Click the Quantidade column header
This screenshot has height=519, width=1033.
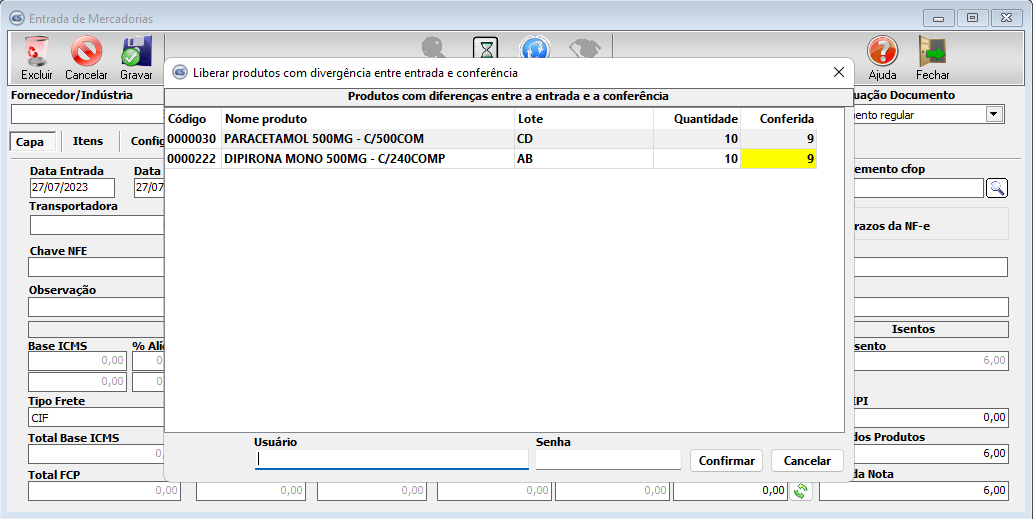(x=696, y=119)
